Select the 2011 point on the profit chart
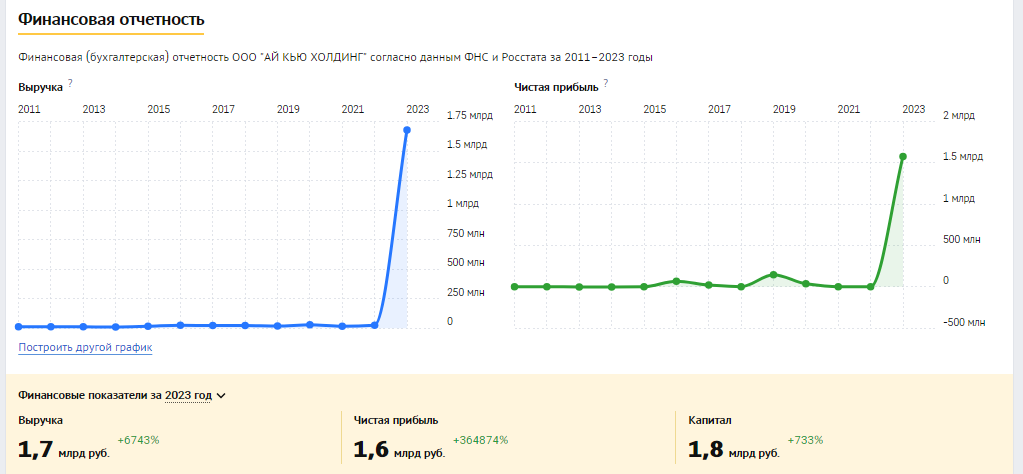The width and height of the screenshot is (1023, 474). [x=514, y=287]
